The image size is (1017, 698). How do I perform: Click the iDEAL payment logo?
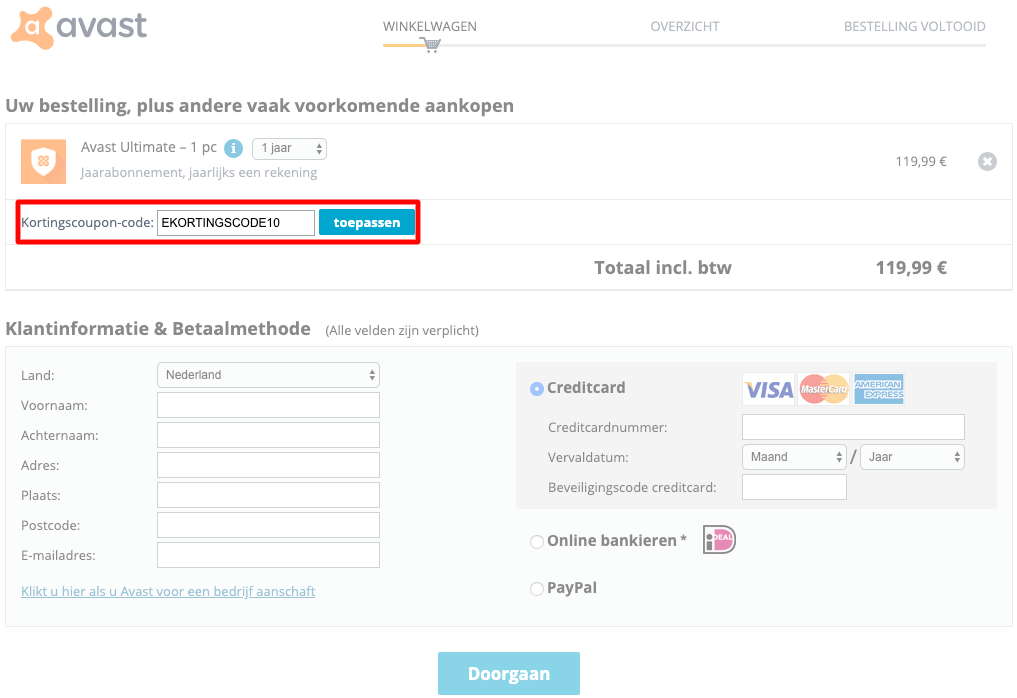719,540
